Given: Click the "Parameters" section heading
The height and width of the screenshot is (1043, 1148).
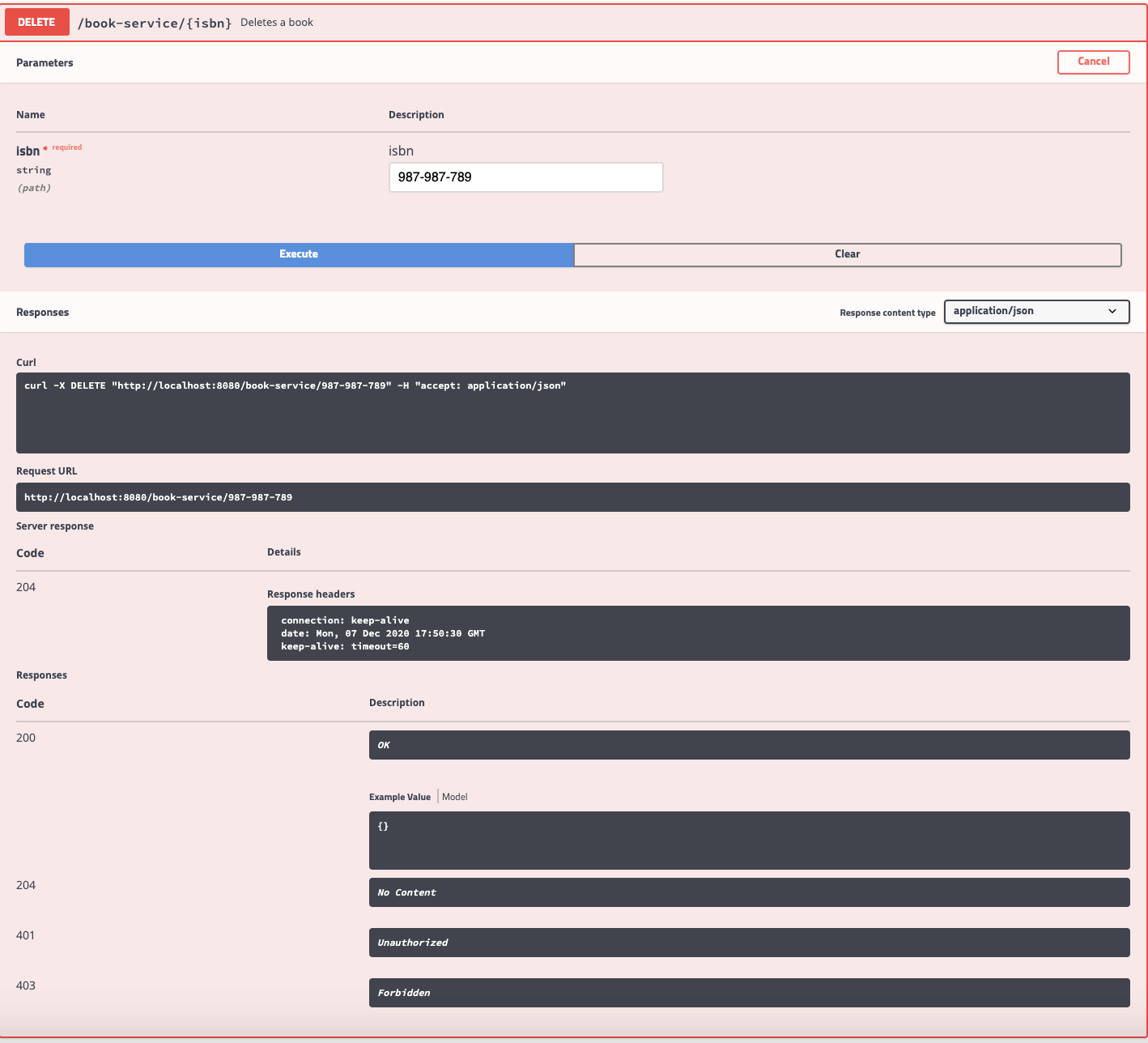Looking at the screenshot, I should click(45, 63).
